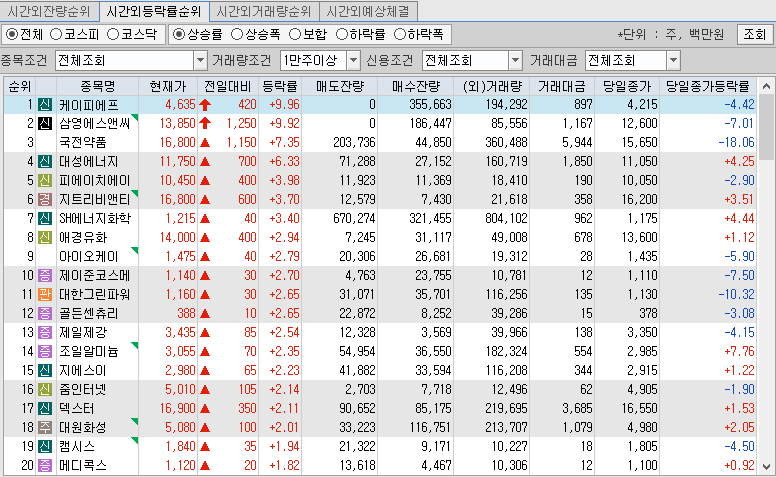The image size is (776, 477).
Task: Select the 코스피 radio button
Action: pyautogui.click(x=56, y=35)
